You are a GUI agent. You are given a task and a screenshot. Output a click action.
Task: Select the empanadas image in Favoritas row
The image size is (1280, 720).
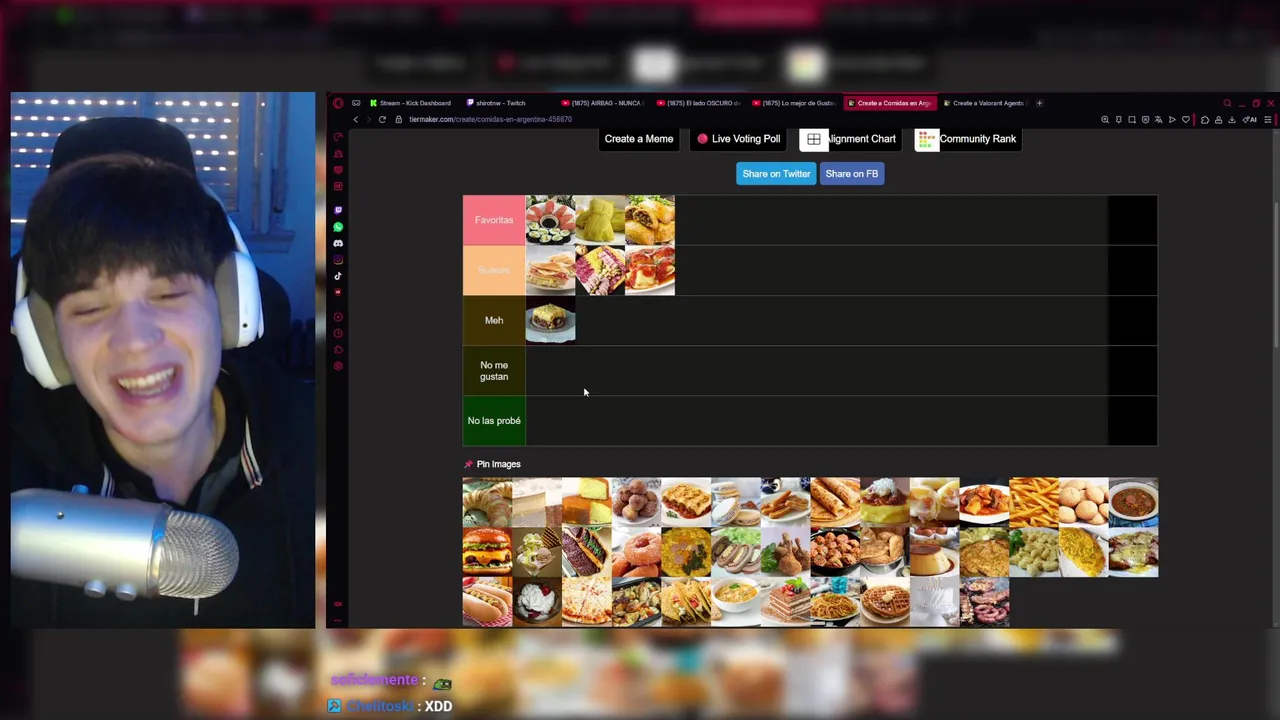pyautogui.click(x=650, y=220)
